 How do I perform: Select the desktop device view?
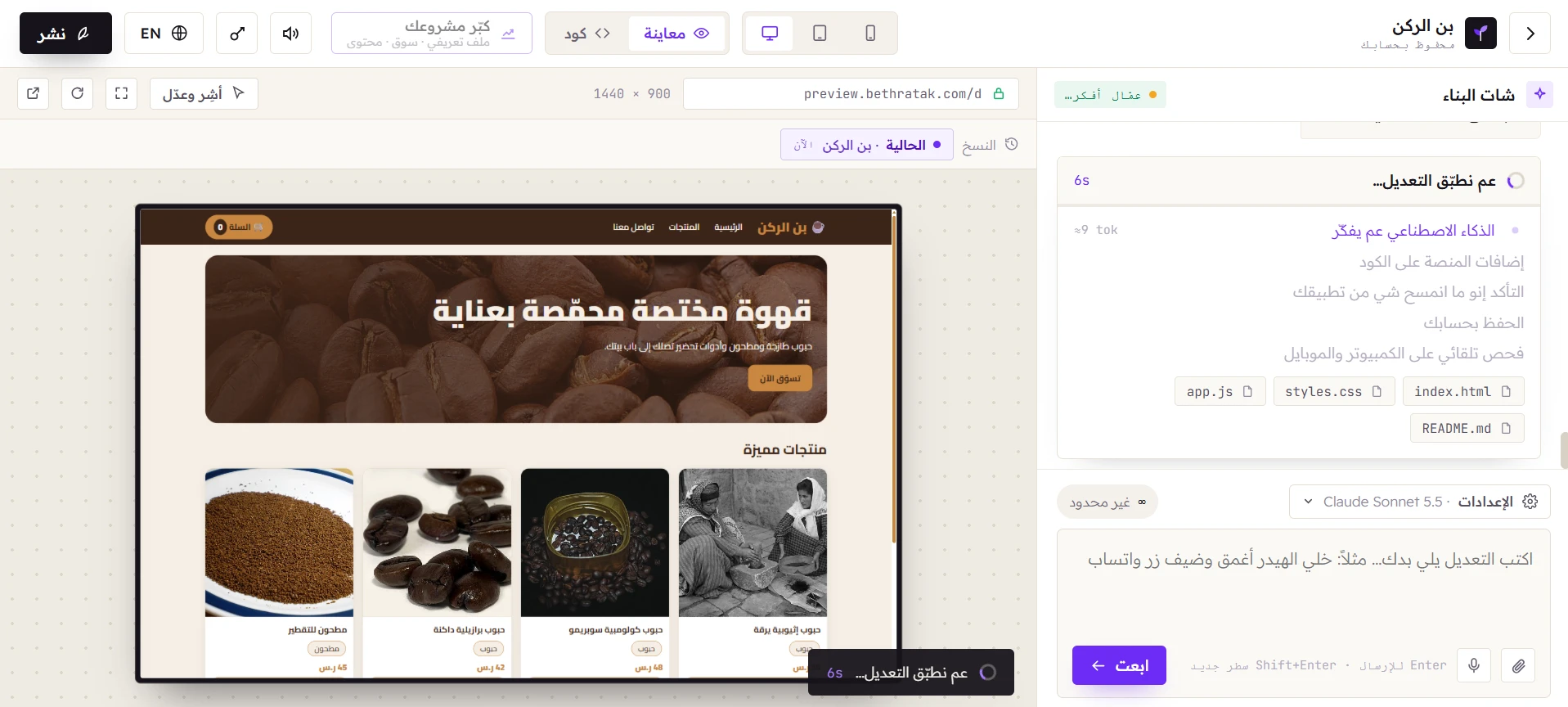point(770,34)
